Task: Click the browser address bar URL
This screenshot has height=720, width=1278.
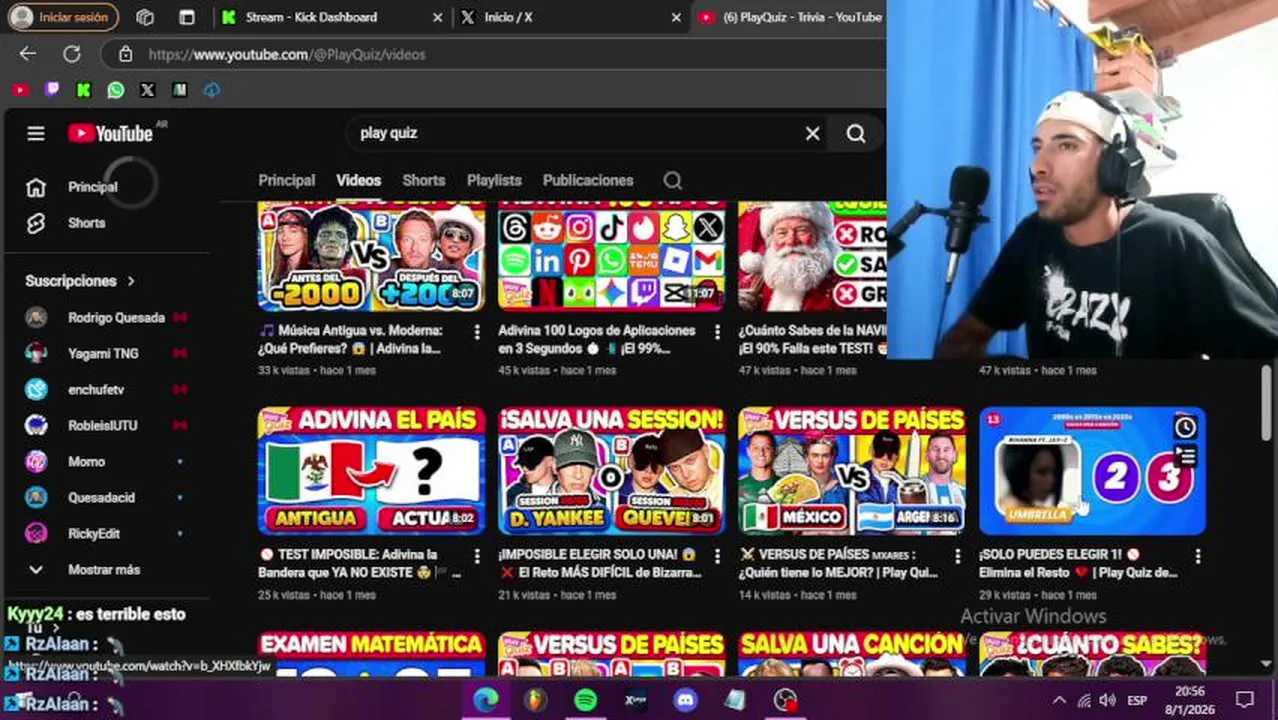Action: point(287,54)
